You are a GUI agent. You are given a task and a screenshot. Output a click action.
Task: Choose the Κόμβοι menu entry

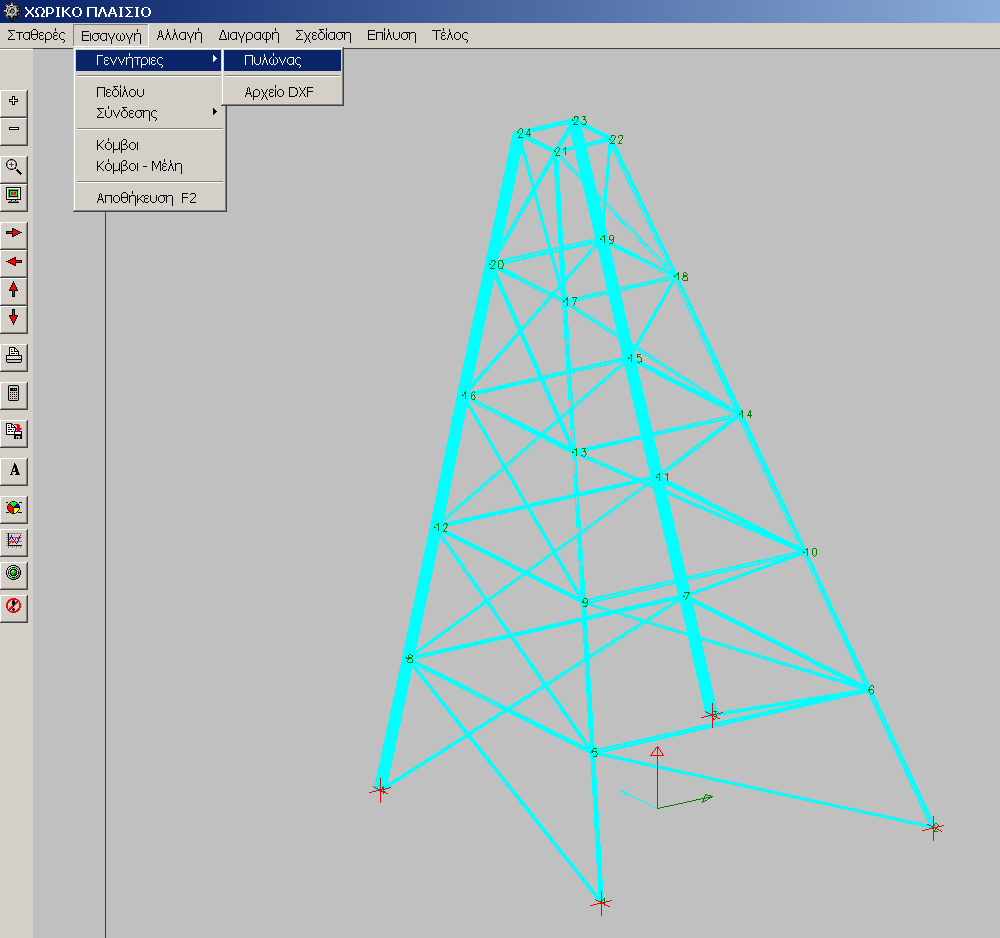point(149,145)
